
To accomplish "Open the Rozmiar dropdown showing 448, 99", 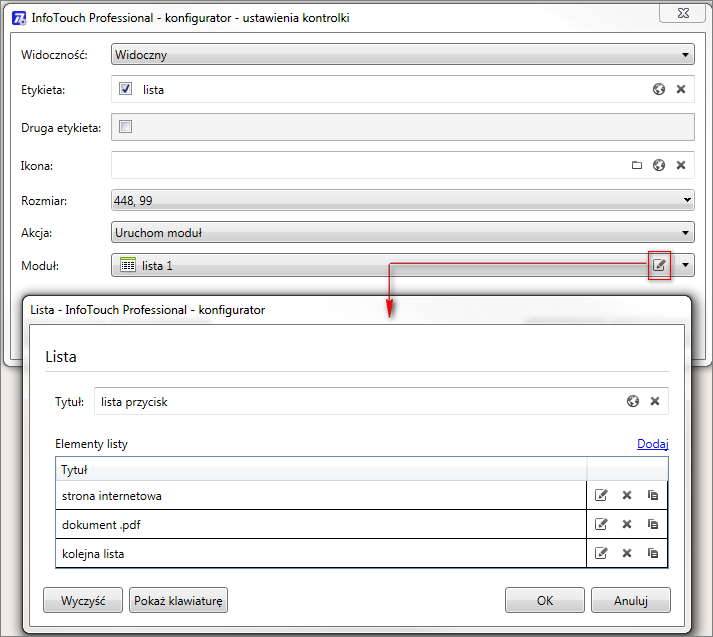I will click(402, 200).
